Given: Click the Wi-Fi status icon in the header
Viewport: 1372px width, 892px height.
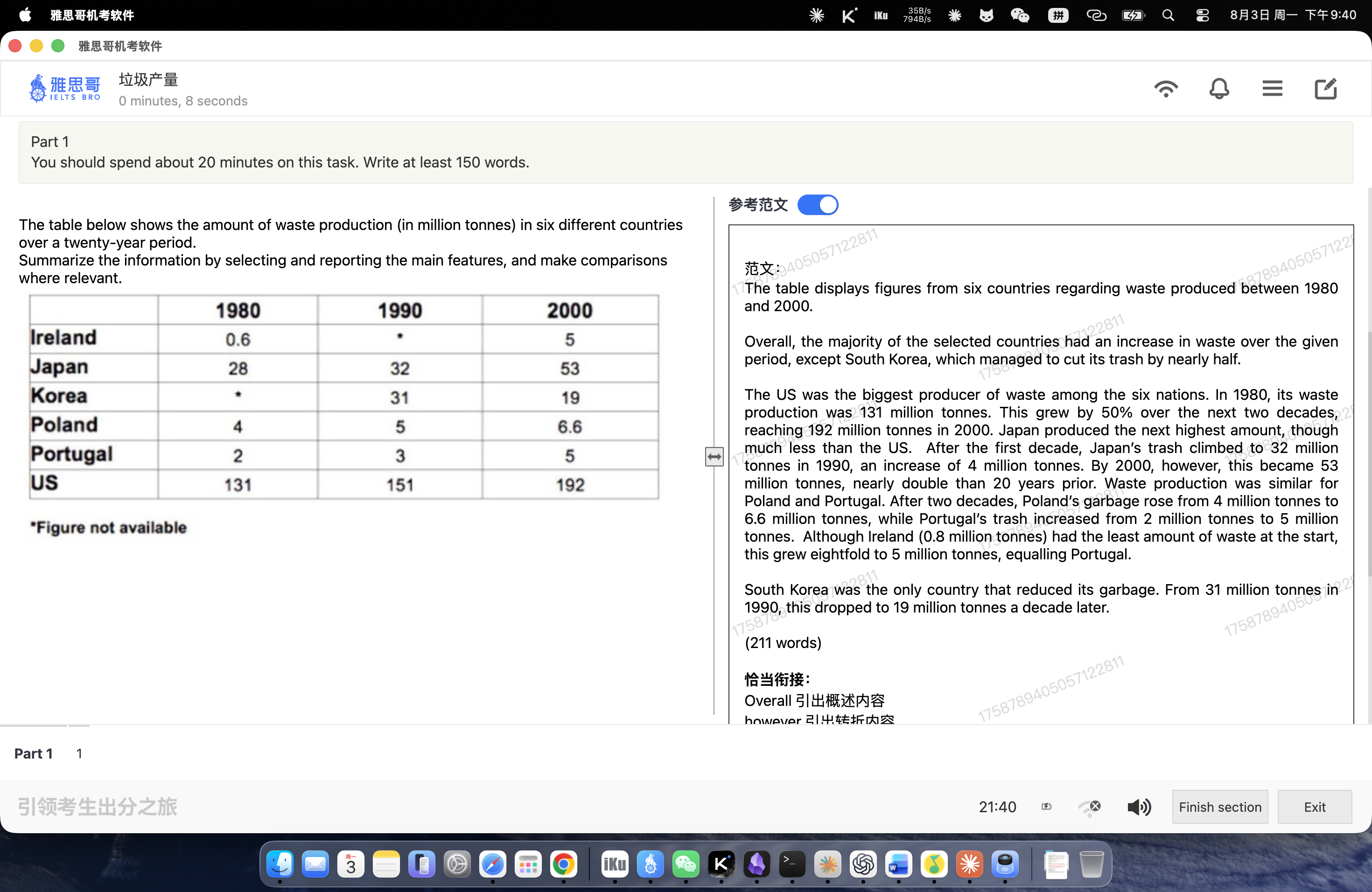Looking at the screenshot, I should point(1166,89).
